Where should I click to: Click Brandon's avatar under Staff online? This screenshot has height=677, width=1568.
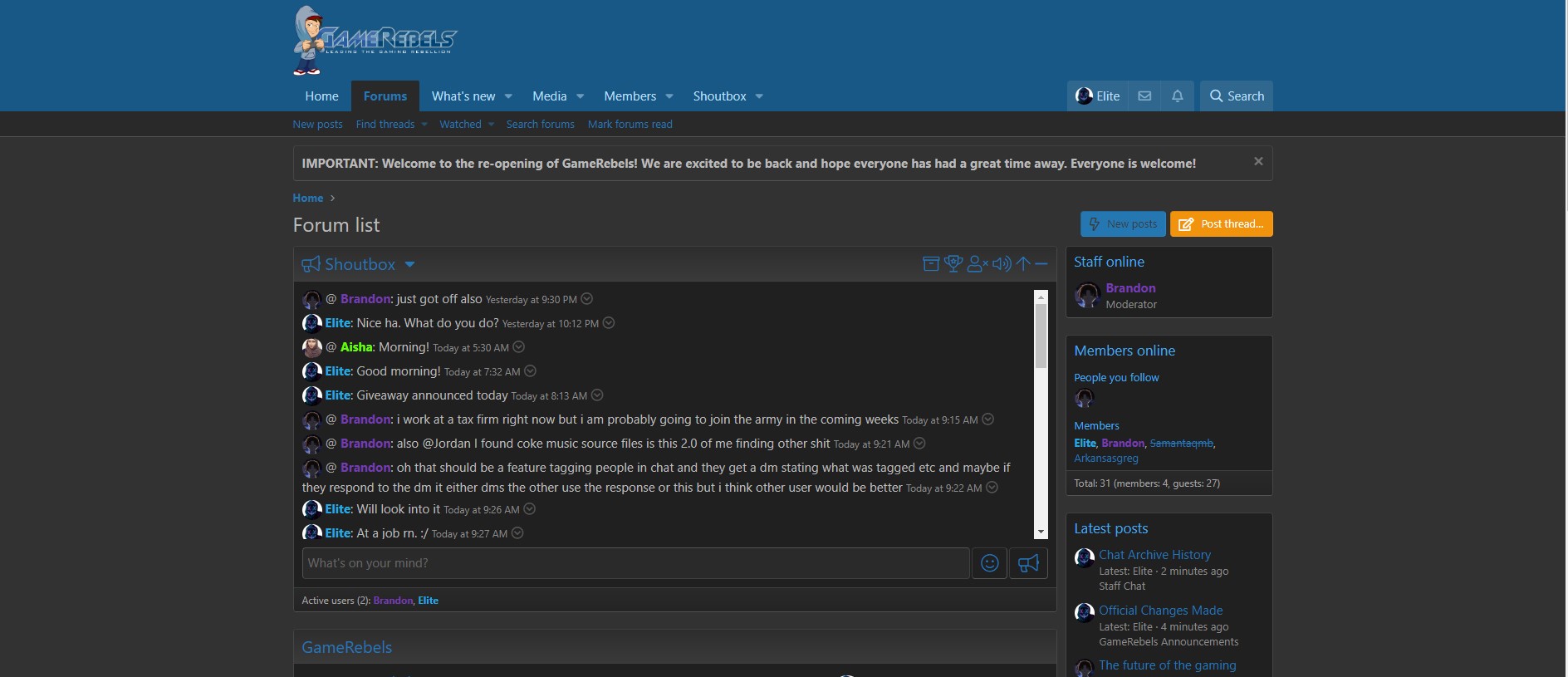[x=1087, y=295]
